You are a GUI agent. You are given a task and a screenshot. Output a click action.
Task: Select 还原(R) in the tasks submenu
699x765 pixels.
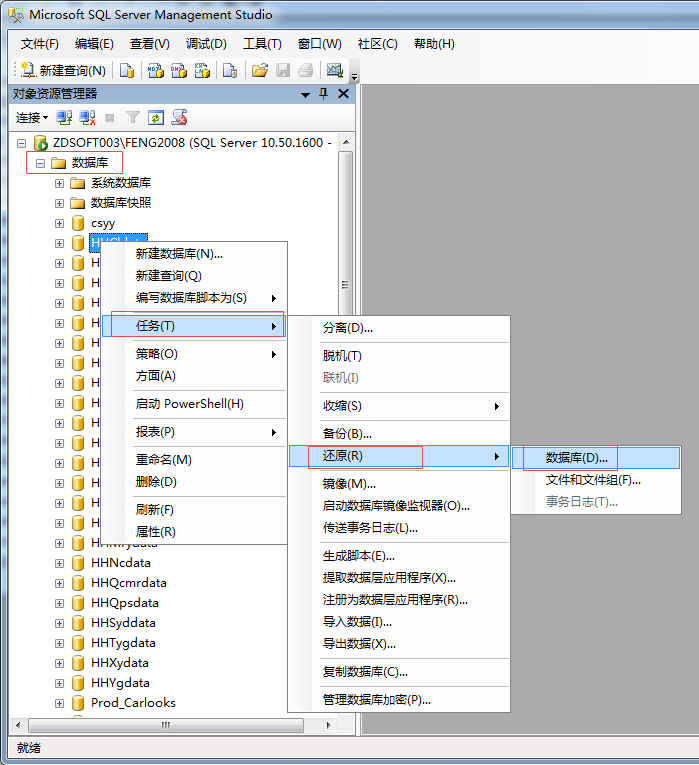click(399, 456)
